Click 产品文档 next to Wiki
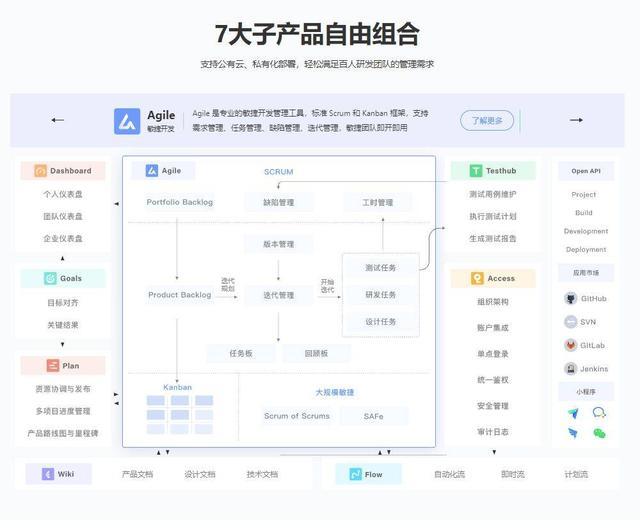The height and width of the screenshot is (529, 640). pyautogui.click(x=137, y=474)
